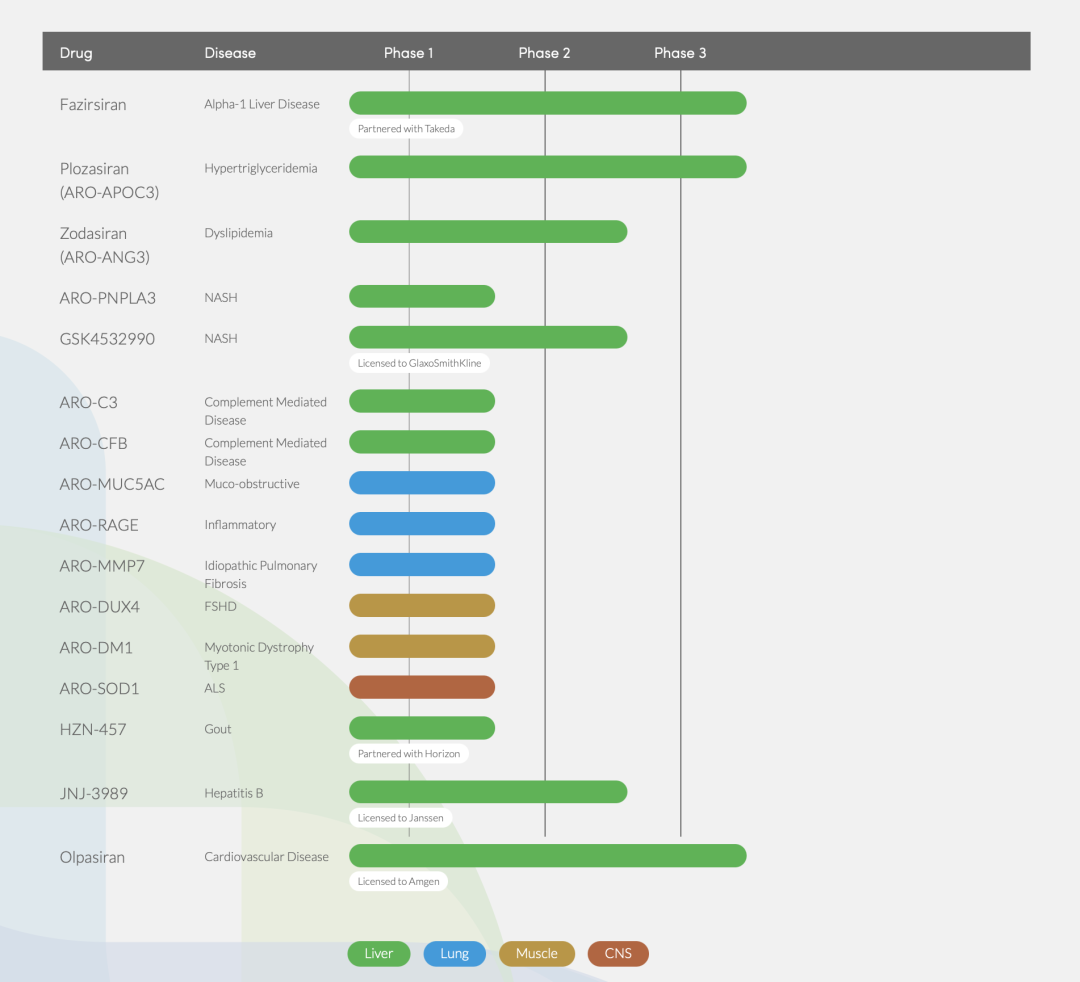Click the Licensed to Amgen tag
Viewport: 1080px width, 982px height.
tap(398, 882)
